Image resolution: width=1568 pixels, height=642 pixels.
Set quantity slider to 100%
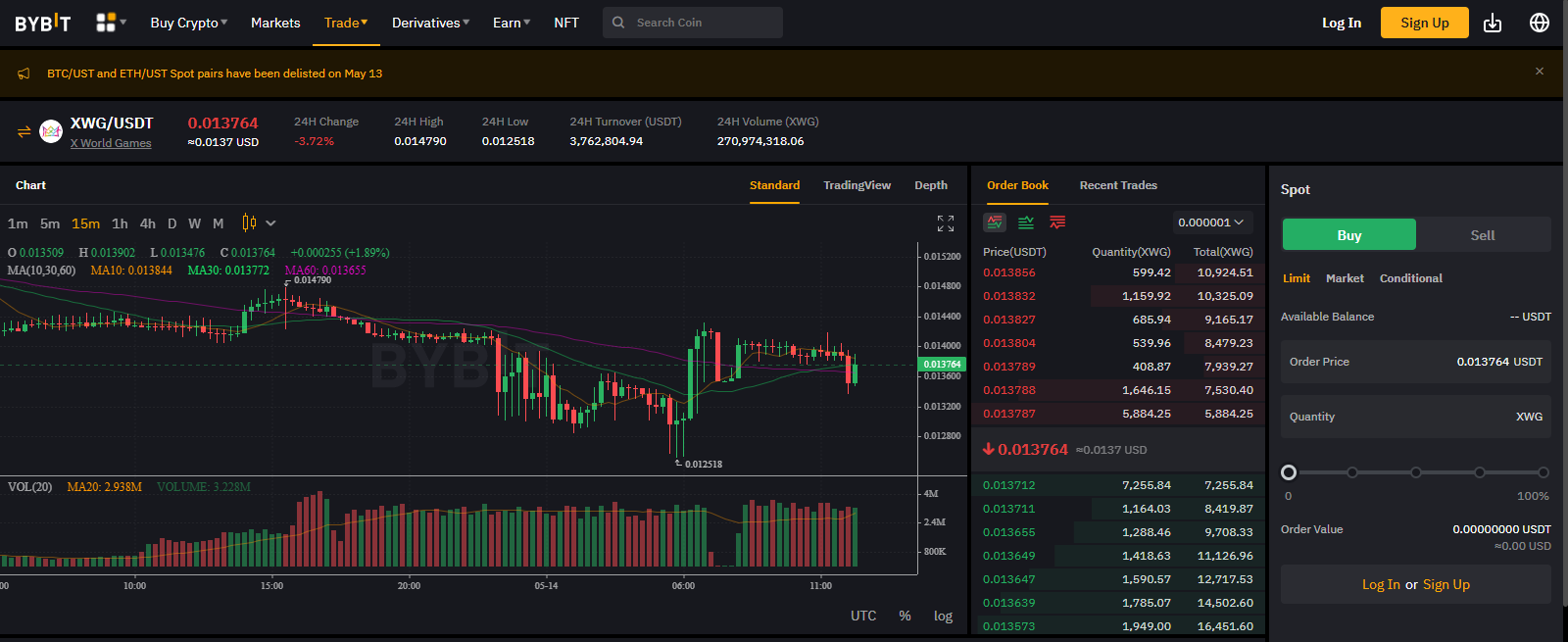tap(1543, 472)
